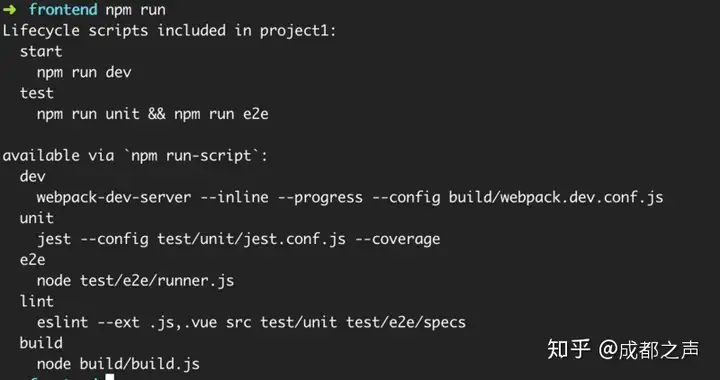Click the 'e2e' script name heading
The height and width of the screenshot is (380, 720).
33,260
